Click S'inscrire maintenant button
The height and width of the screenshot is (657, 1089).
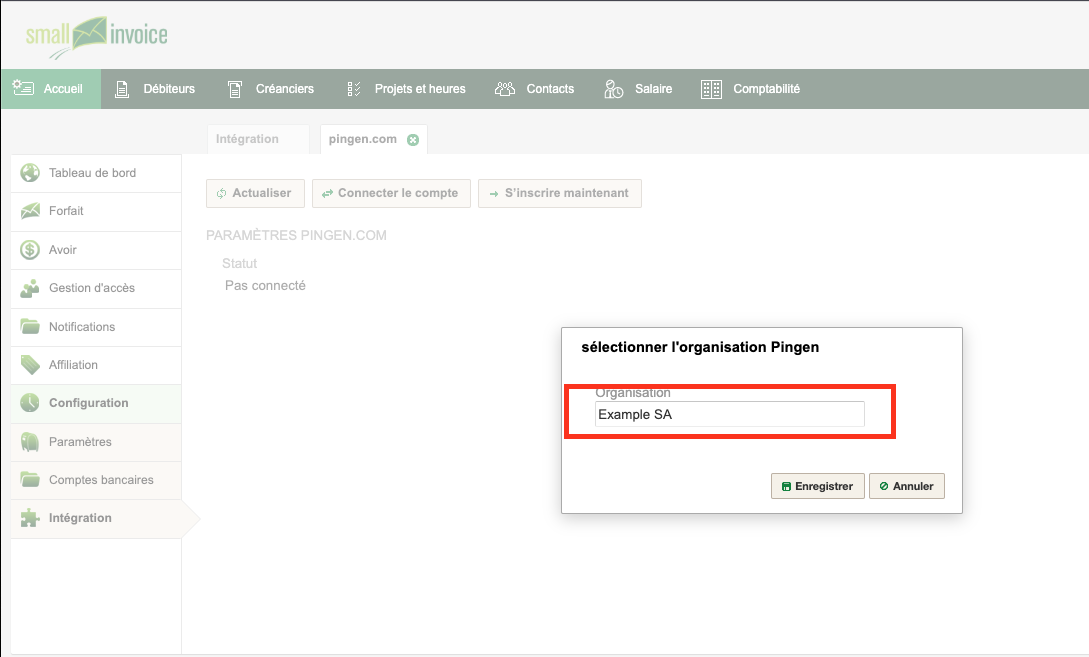click(560, 193)
